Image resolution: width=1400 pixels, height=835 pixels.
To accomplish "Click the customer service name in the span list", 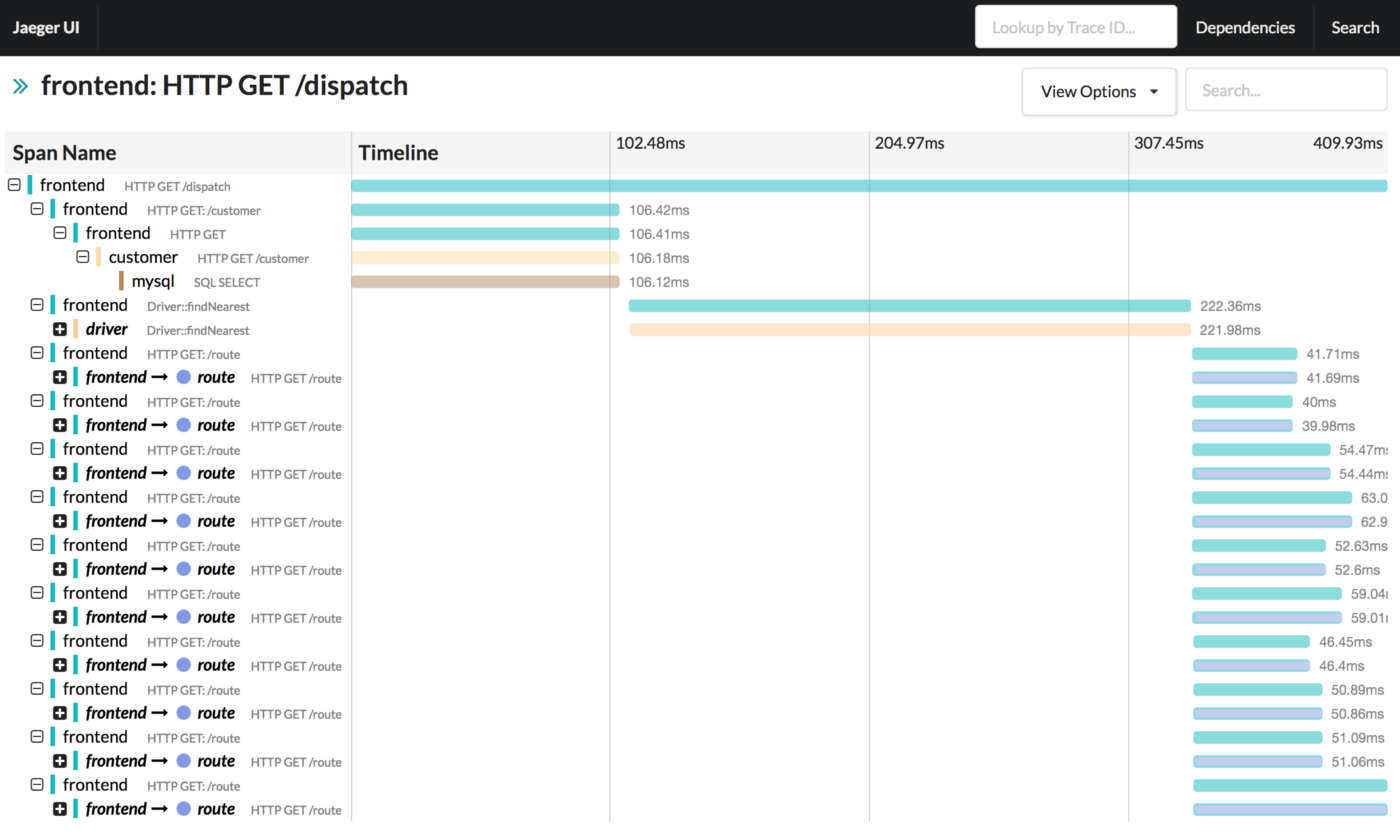I will tap(143, 257).
